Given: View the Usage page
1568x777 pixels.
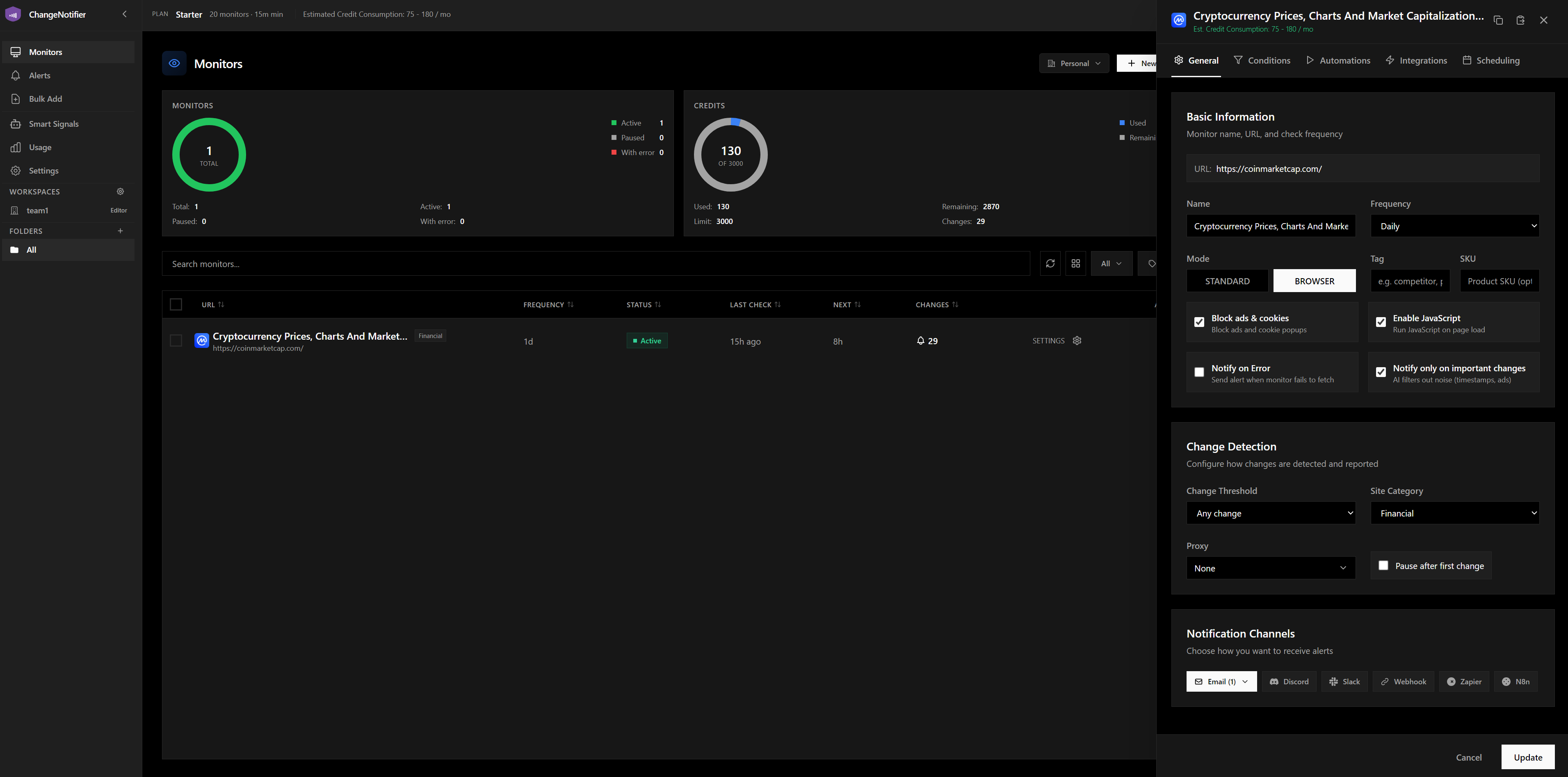Looking at the screenshot, I should click(40, 147).
